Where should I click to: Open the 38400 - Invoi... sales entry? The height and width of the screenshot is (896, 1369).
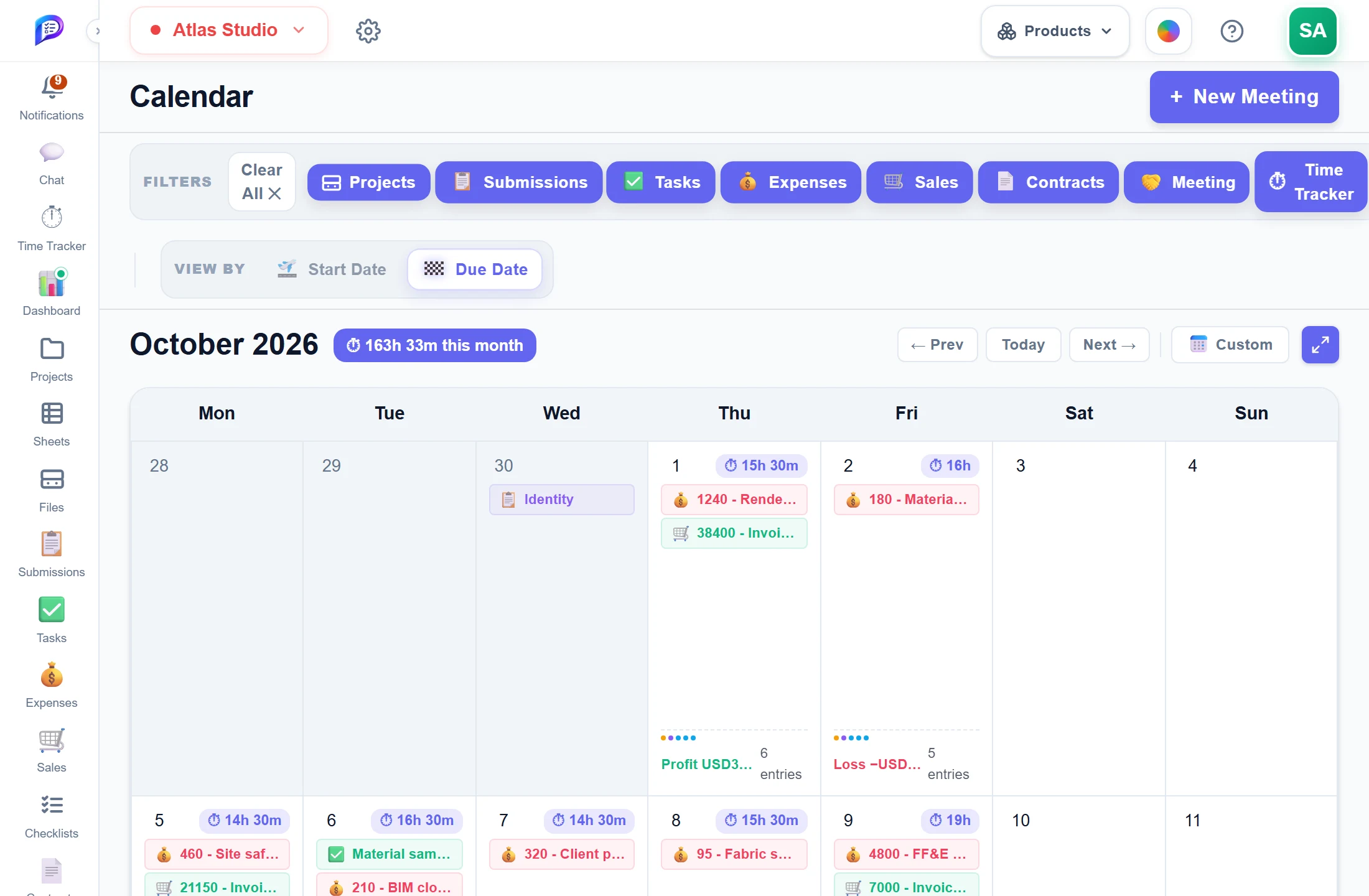(x=734, y=533)
